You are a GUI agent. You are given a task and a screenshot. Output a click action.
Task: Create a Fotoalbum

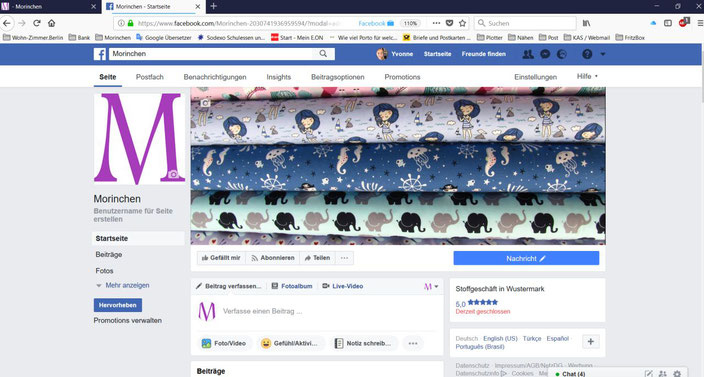[292, 286]
